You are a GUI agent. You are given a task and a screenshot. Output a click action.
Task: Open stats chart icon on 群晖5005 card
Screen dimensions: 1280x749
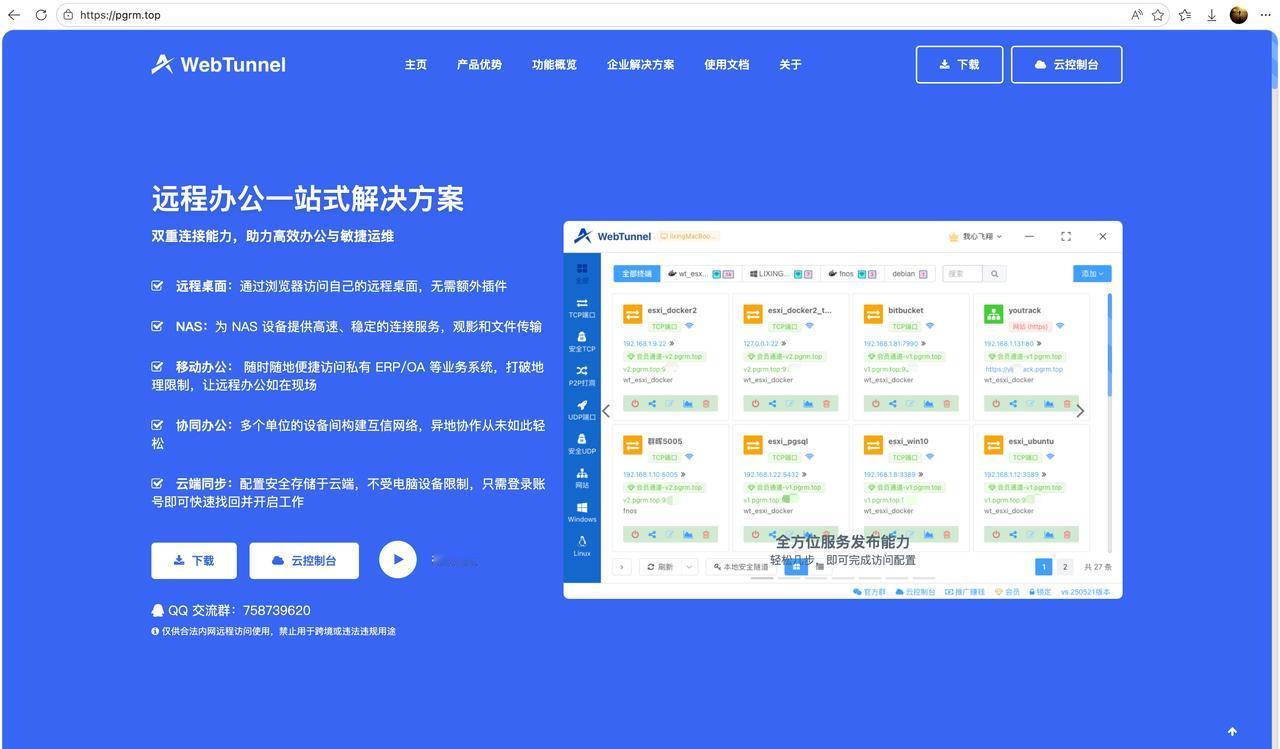tap(688, 535)
